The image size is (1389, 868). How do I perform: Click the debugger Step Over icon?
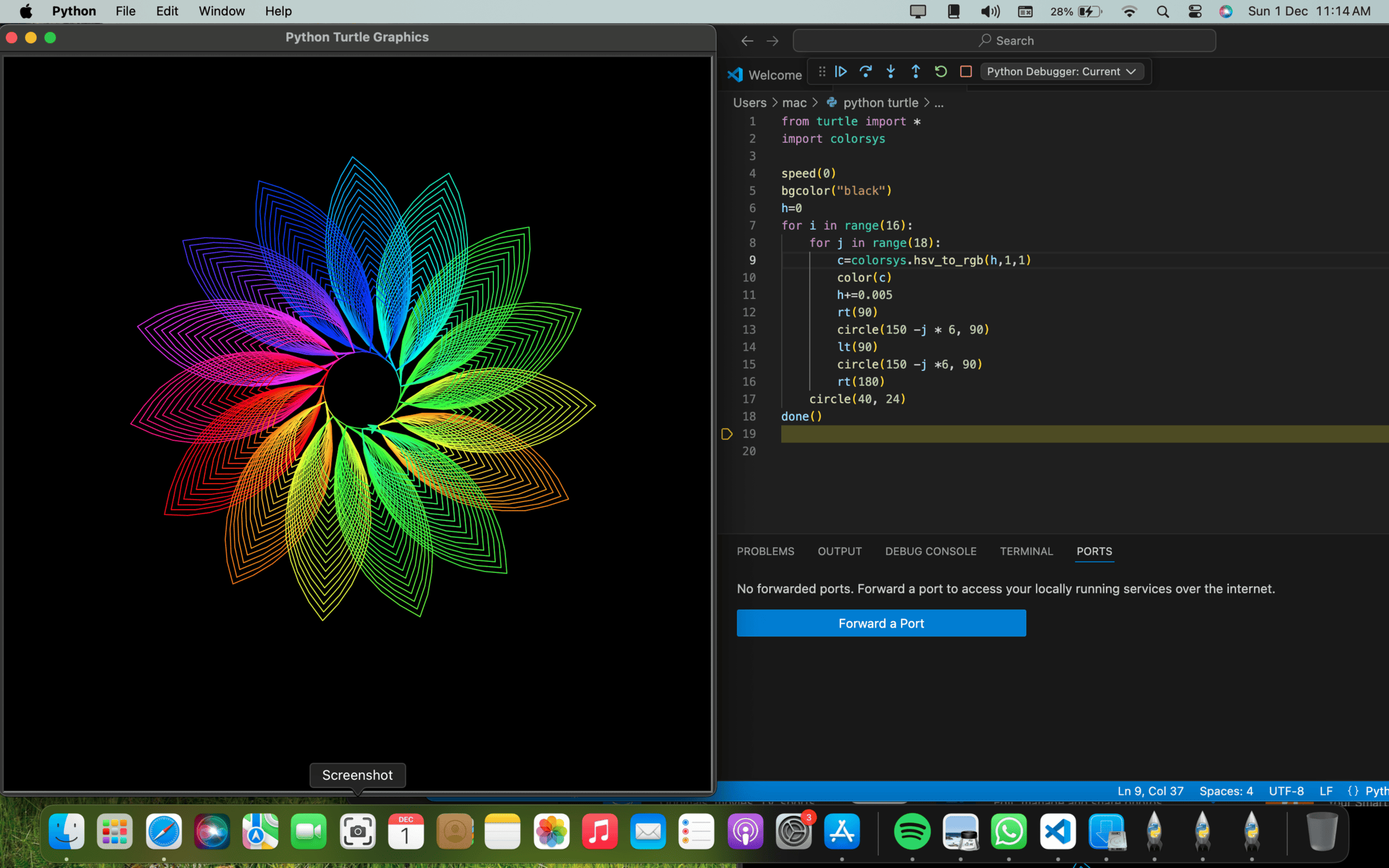click(x=866, y=71)
